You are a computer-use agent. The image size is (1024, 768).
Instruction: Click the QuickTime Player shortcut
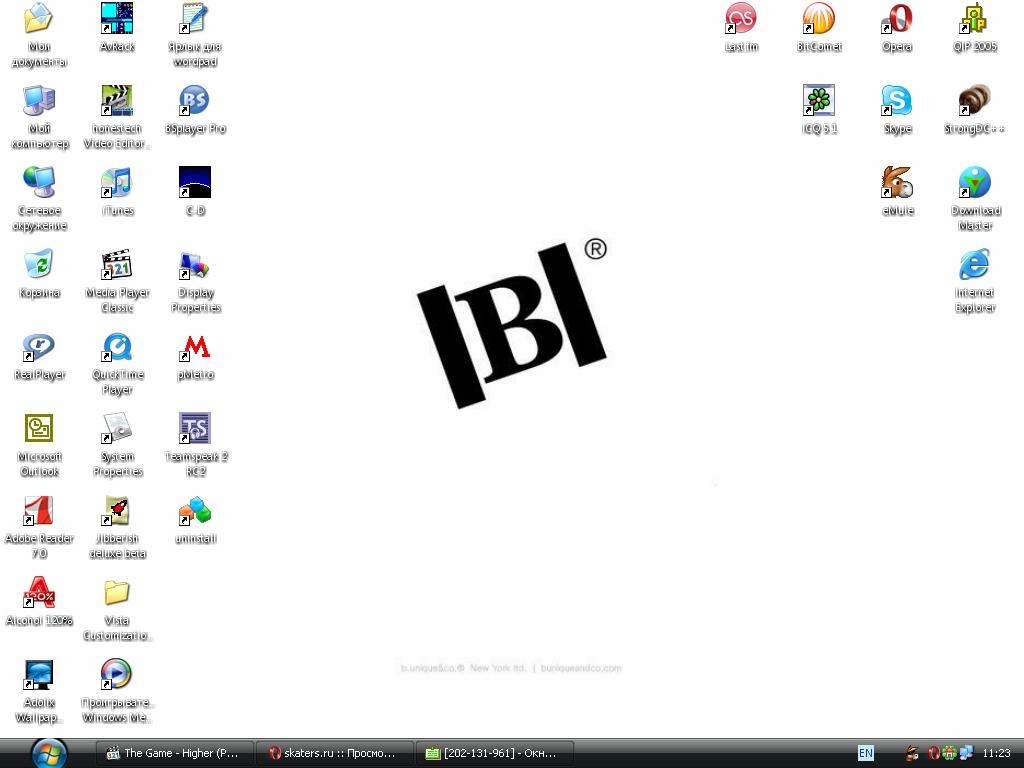pyautogui.click(x=117, y=347)
